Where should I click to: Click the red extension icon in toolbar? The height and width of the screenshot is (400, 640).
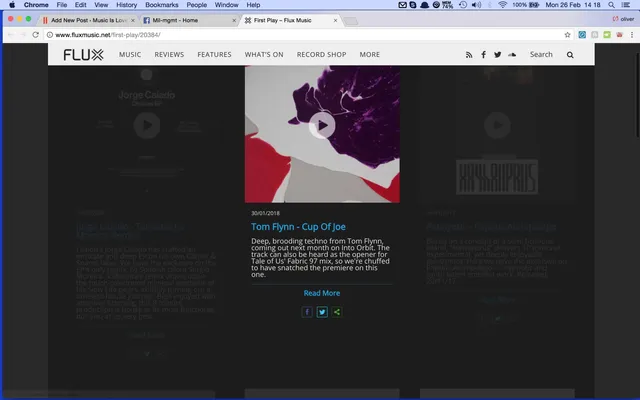[x=619, y=35]
